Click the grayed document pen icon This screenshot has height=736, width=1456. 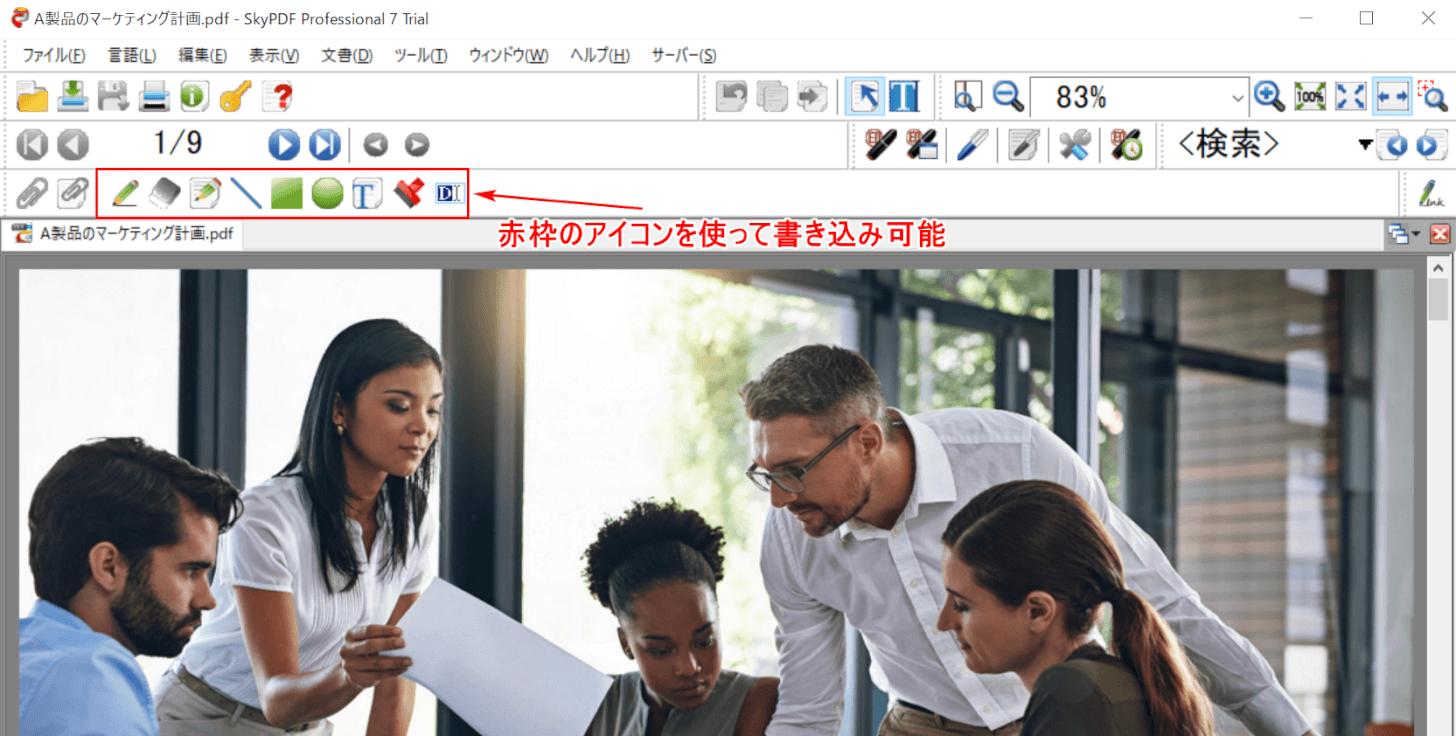point(1023,145)
